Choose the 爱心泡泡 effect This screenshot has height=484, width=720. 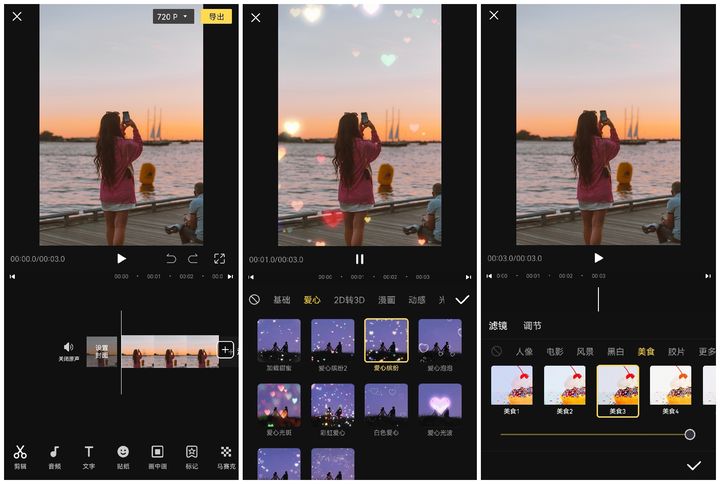(x=440, y=345)
